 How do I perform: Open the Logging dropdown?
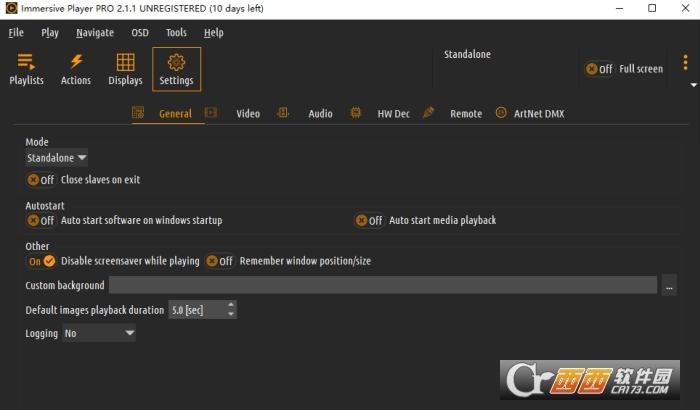(x=99, y=333)
